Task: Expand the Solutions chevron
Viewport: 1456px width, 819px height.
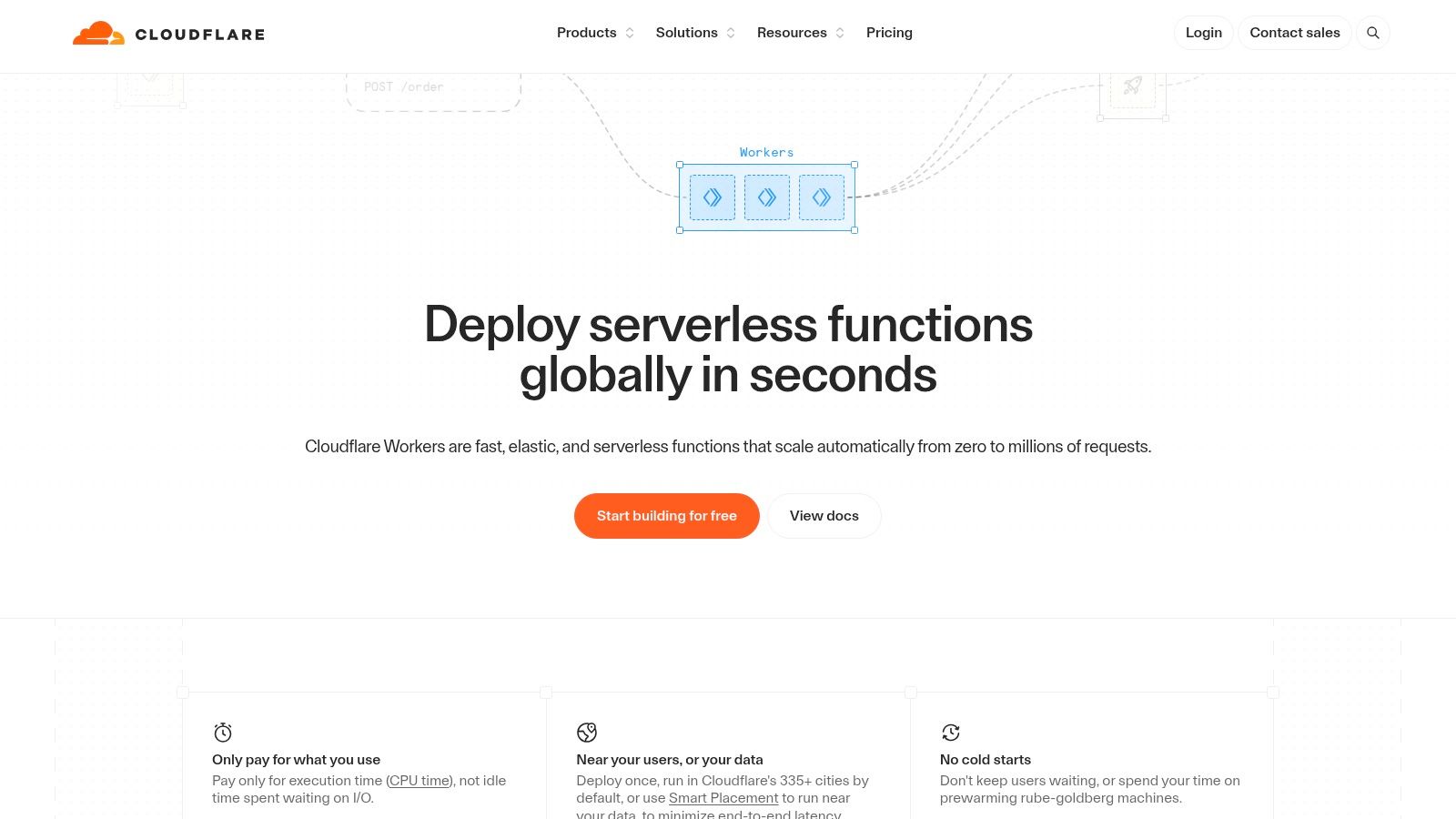Action: 731,33
